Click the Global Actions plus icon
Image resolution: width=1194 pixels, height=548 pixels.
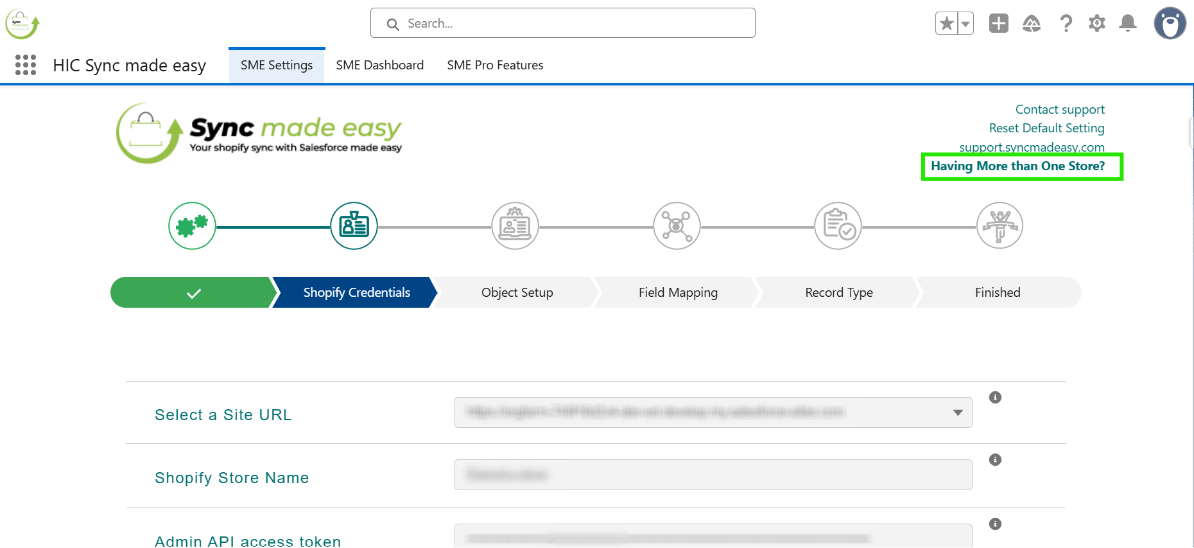(x=999, y=24)
